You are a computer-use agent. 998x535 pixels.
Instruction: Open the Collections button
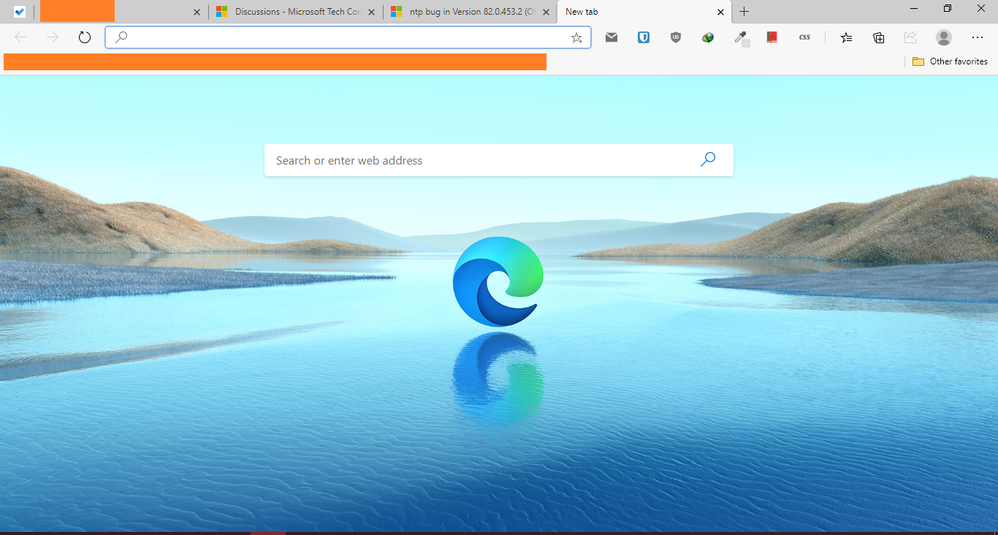[x=878, y=38]
